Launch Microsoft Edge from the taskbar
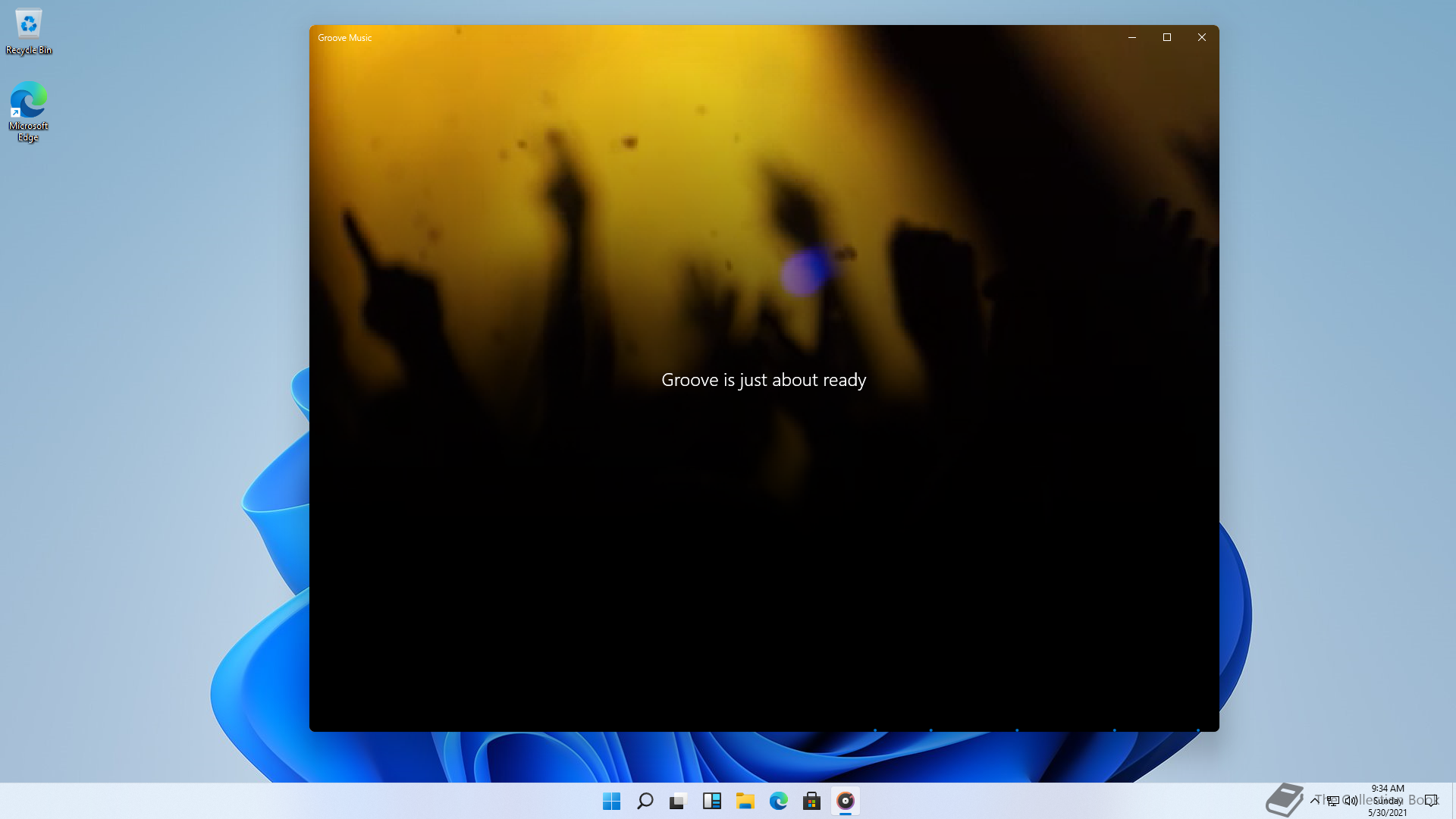 [778, 801]
